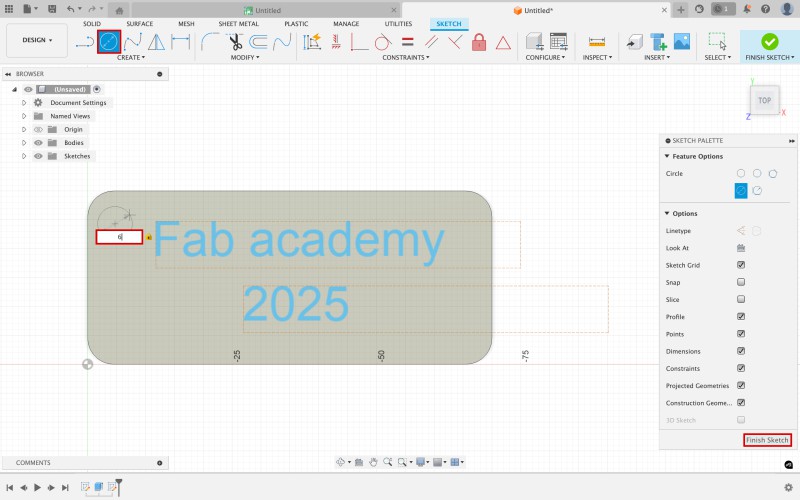Select the Equal constraint icon
Screen dimensions: 800x500
pyautogui.click(x=407, y=42)
